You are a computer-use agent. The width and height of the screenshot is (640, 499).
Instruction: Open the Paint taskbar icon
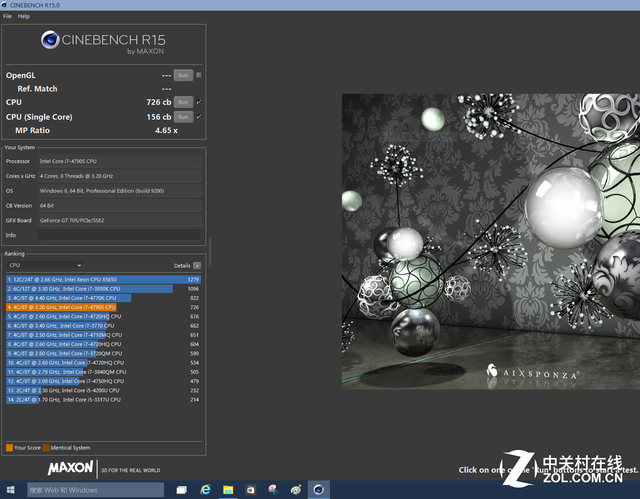(x=296, y=490)
